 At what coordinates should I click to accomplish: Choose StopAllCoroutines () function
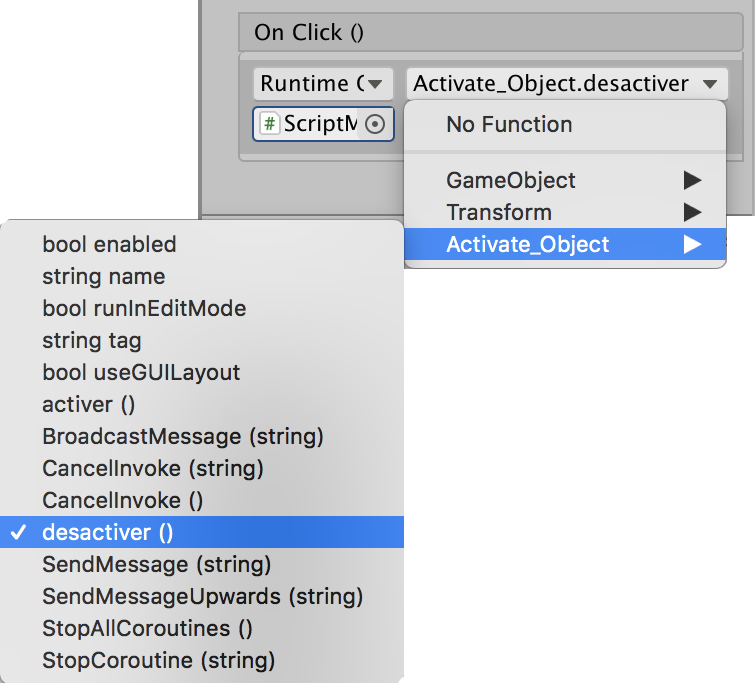coord(147,628)
